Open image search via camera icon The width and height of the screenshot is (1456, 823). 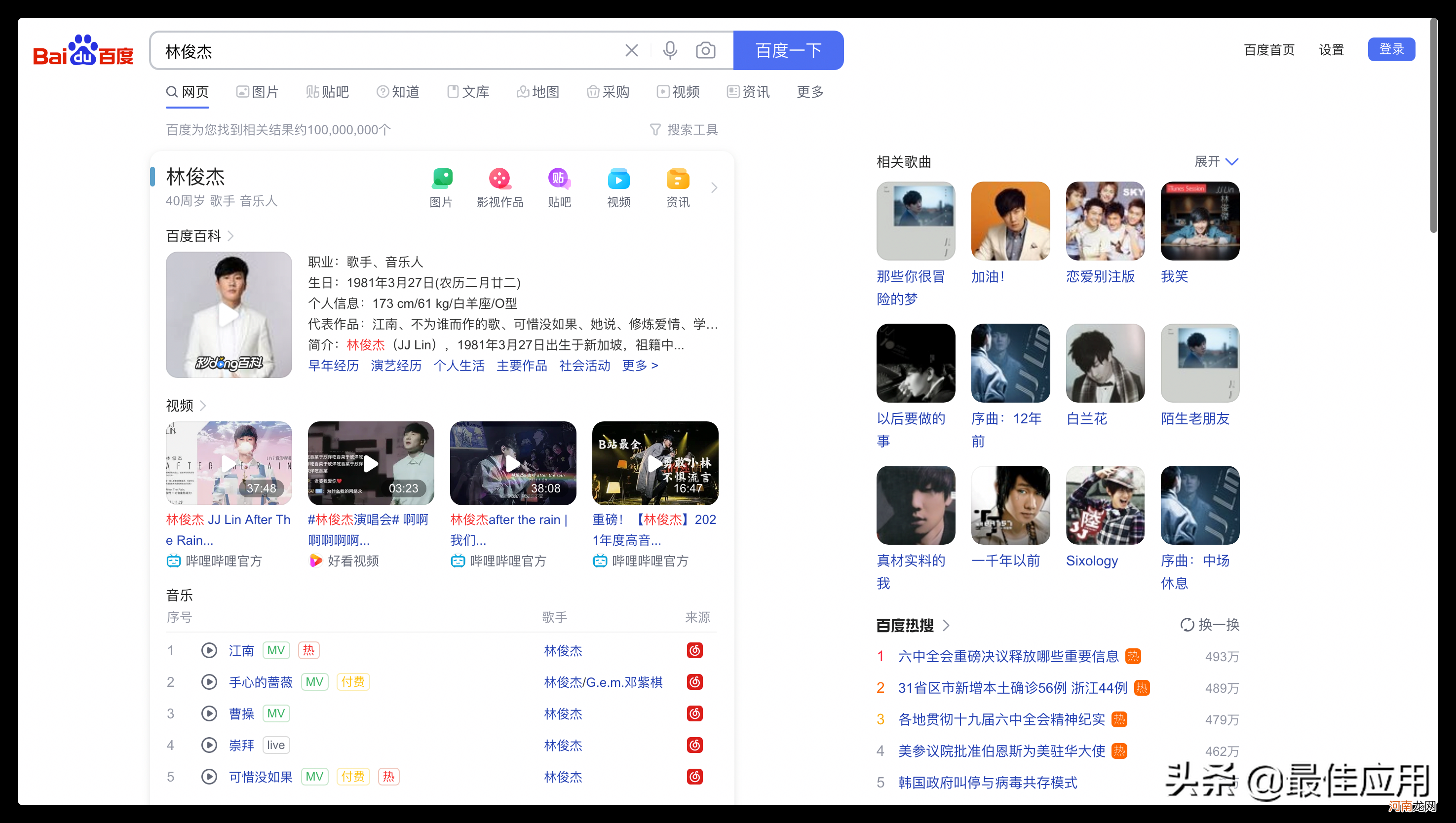[x=705, y=50]
